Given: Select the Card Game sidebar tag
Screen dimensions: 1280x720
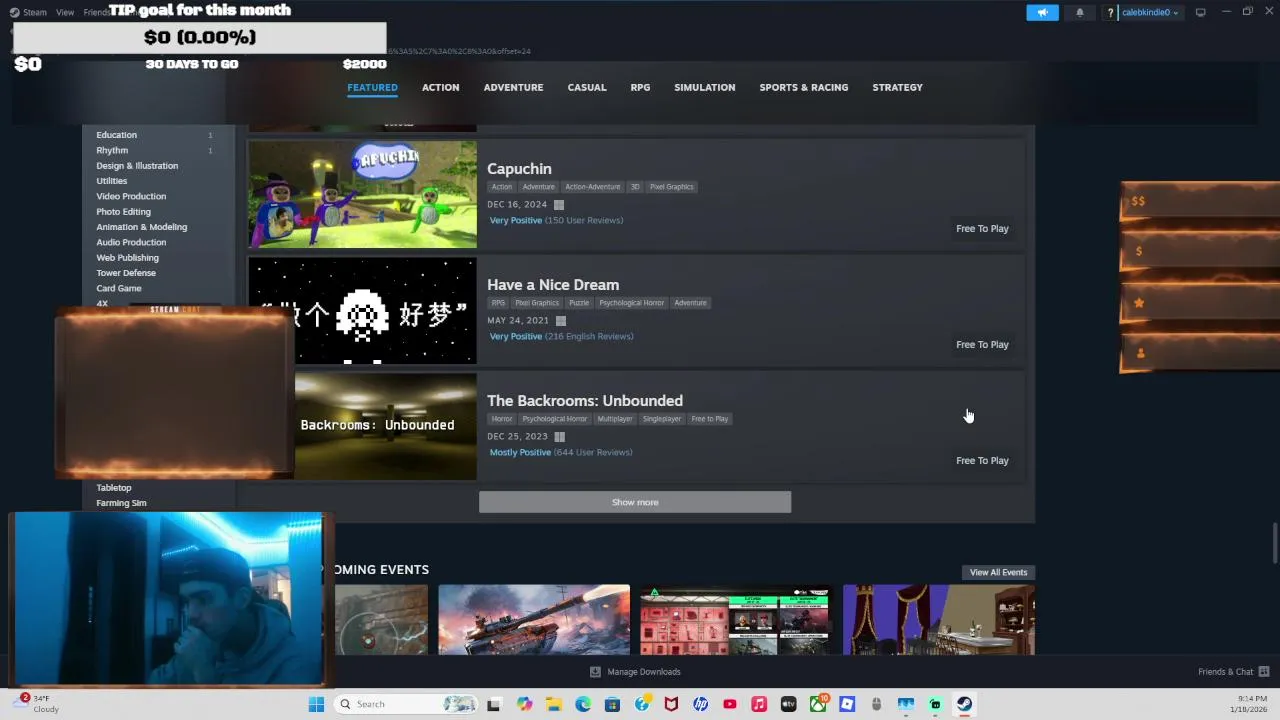Looking at the screenshot, I should 118,288.
